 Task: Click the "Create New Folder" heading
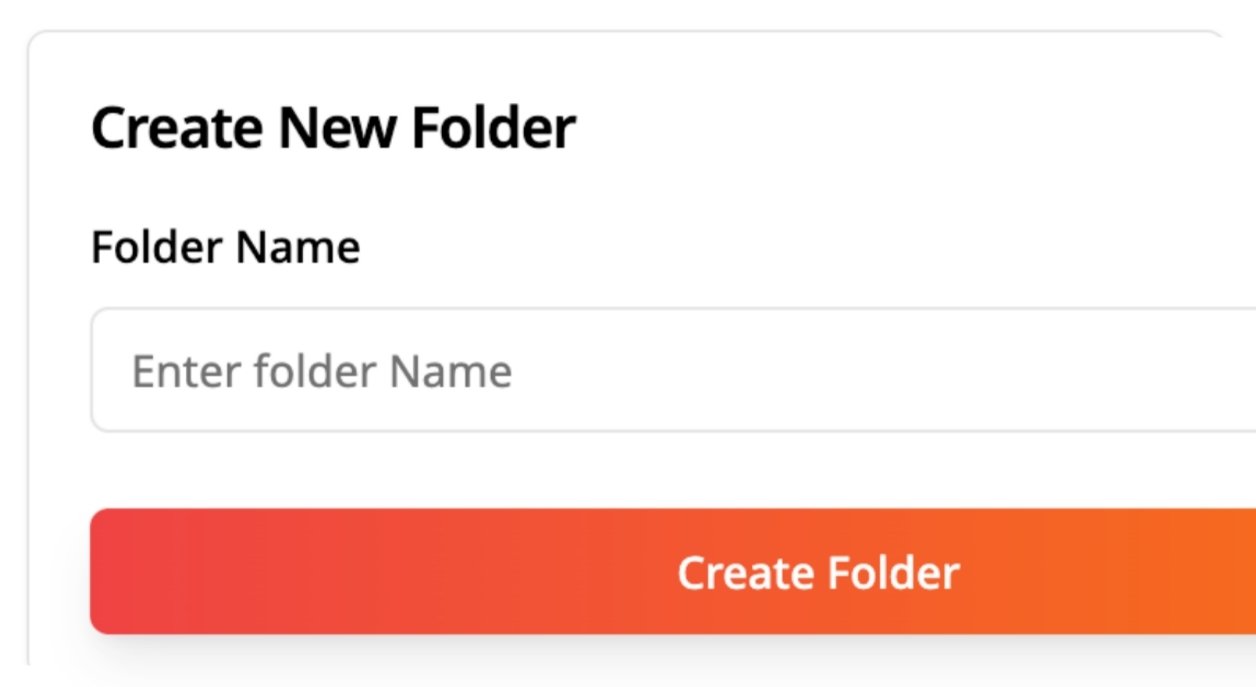[333, 127]
